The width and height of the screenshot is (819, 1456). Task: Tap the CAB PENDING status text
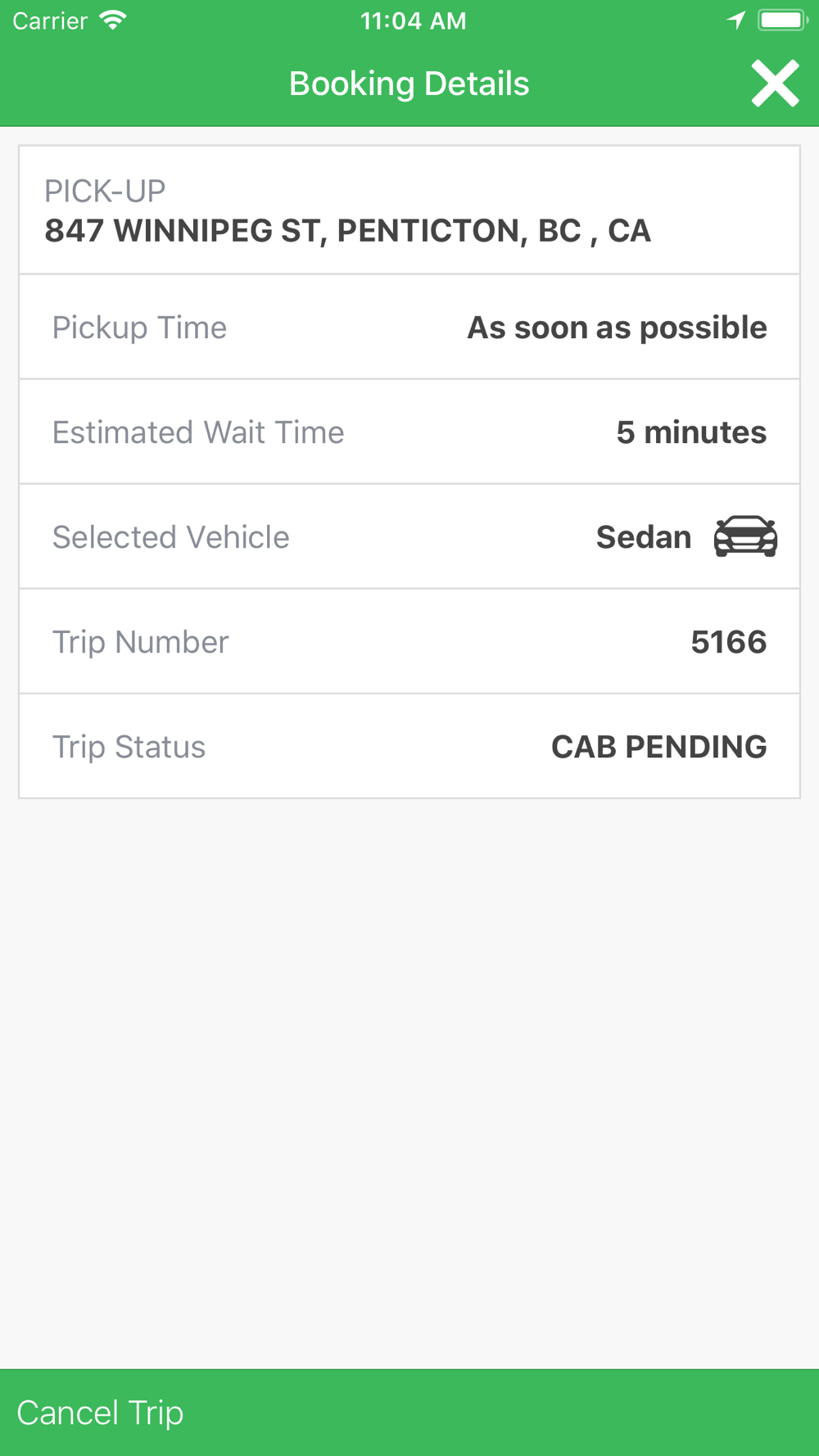[658, 747]
